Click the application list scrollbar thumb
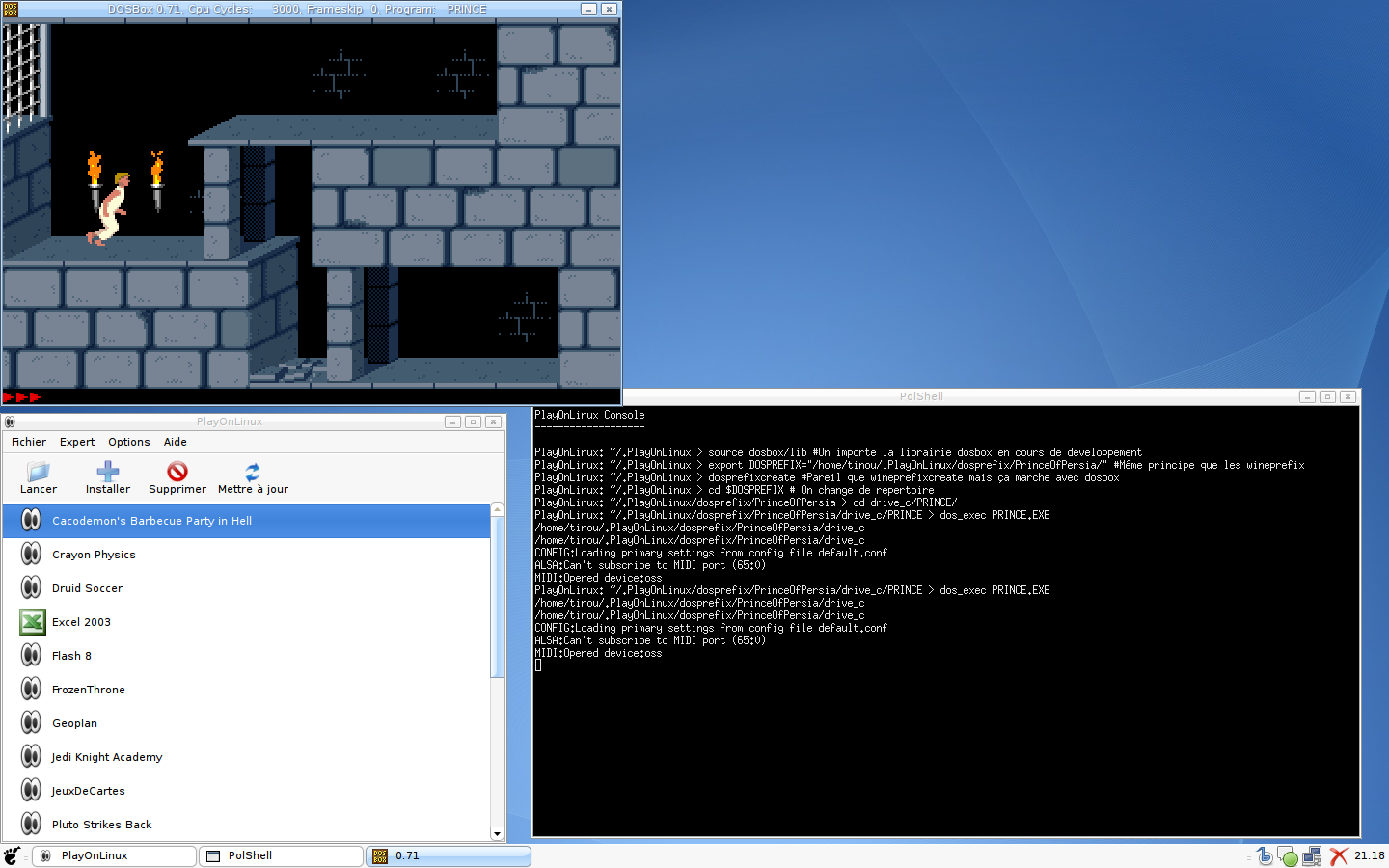The height and width of the screenshot is (868, 1389). pos(498,598)
